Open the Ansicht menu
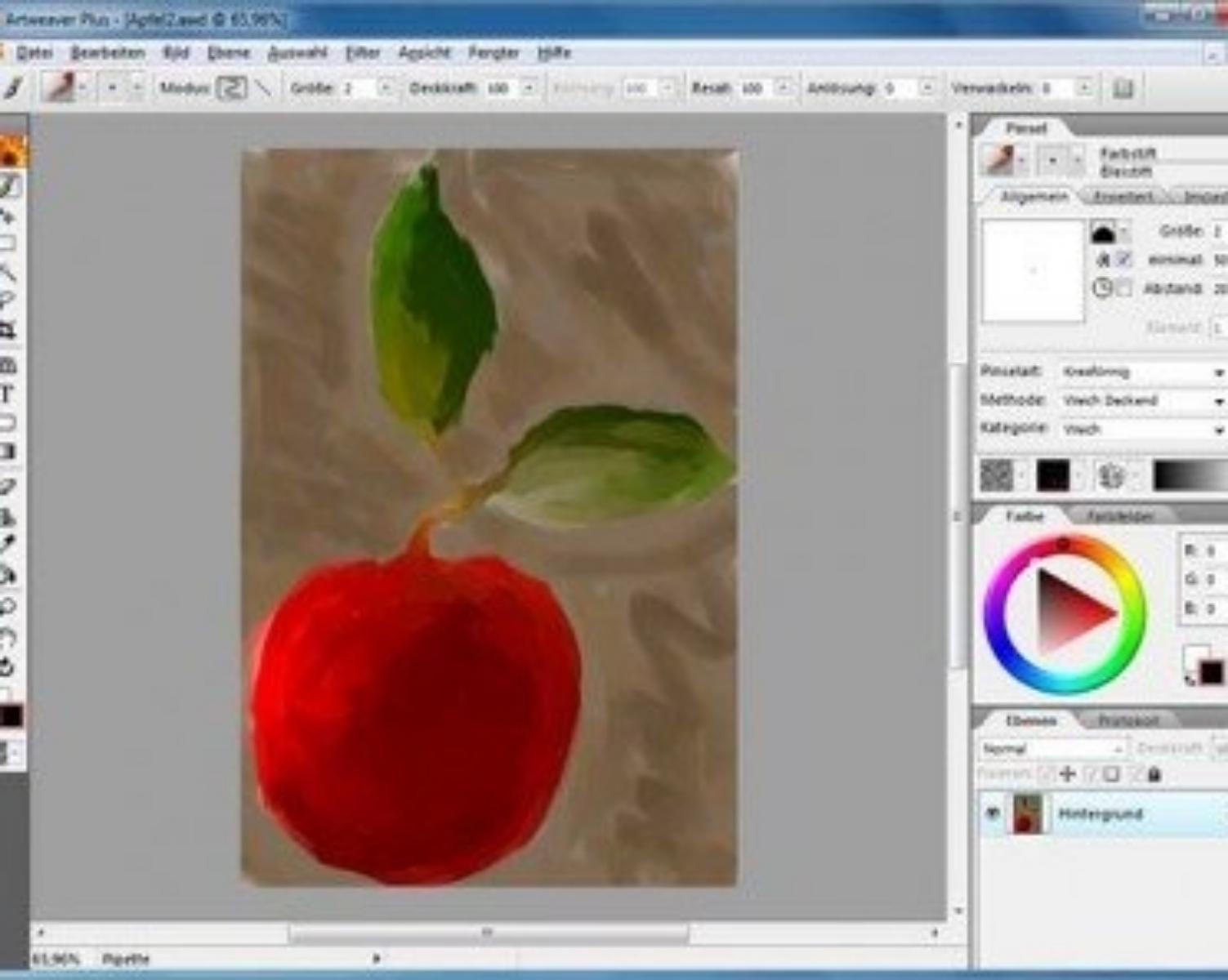Screen dimensions: 1228x980 click(x=424, y=53)
